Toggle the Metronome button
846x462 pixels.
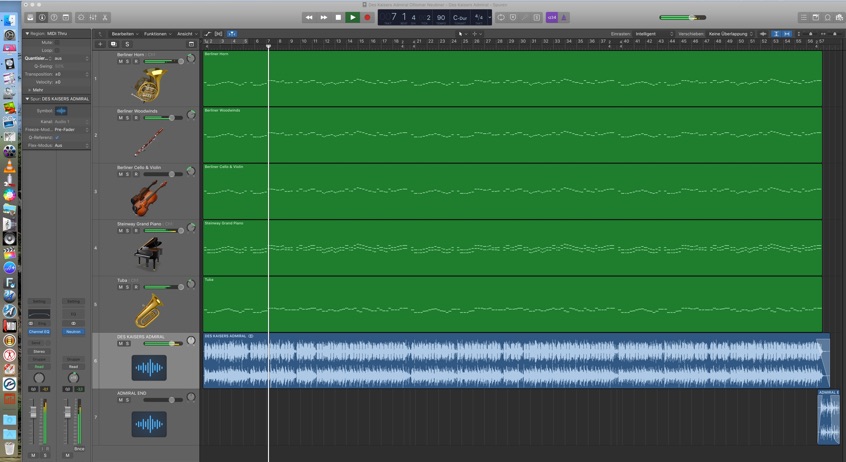(x=563, y=17)
